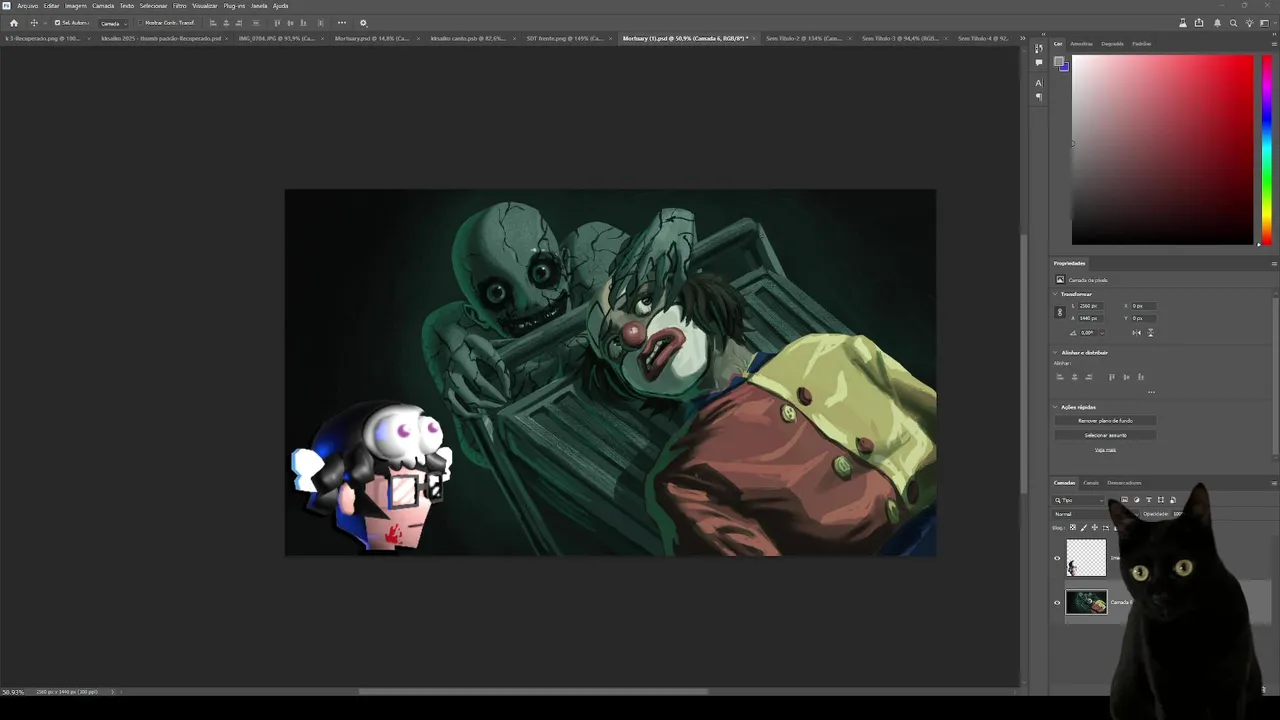Open Propriedades panel menu icon
The image size is (1280, 720).
(x=1274, y=263)
